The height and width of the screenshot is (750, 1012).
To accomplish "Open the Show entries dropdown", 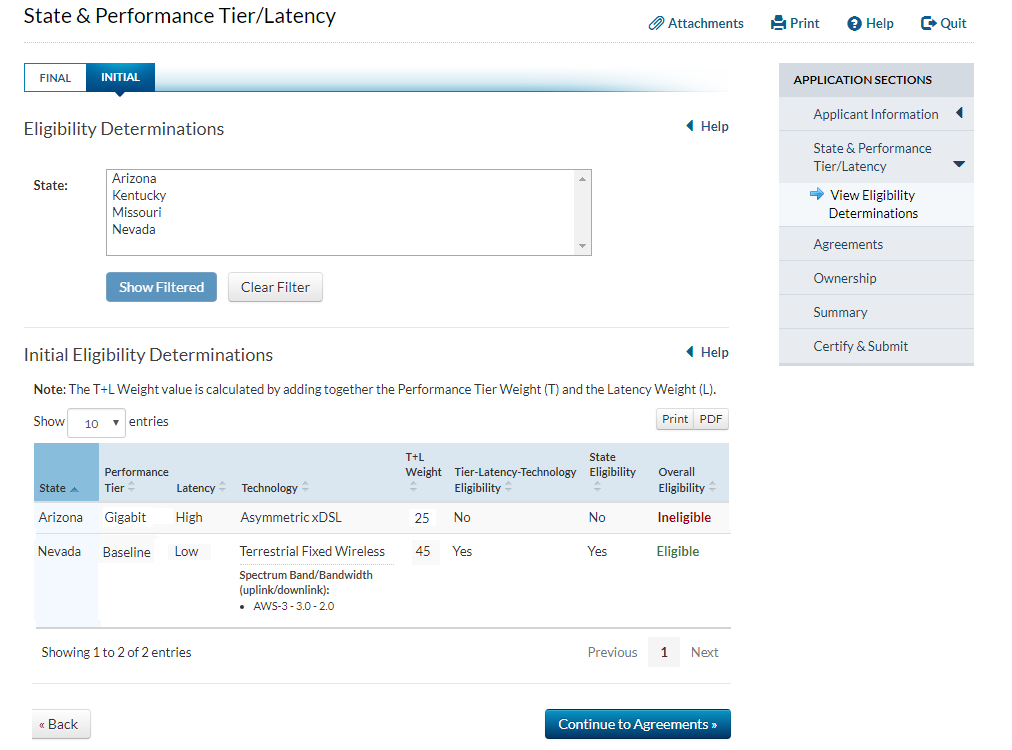I will [96, 422].
